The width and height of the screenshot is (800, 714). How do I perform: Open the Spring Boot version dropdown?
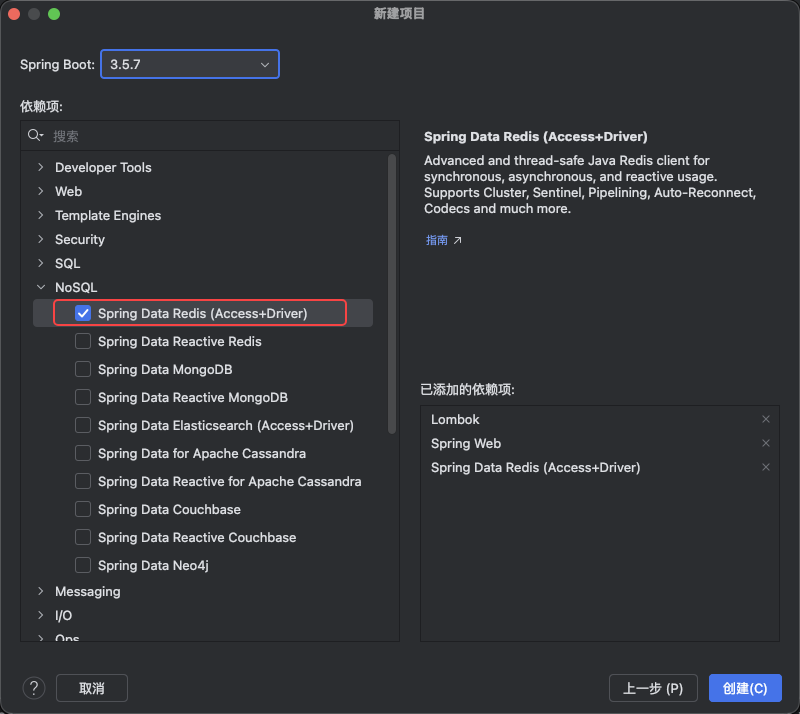click(189, 64)
